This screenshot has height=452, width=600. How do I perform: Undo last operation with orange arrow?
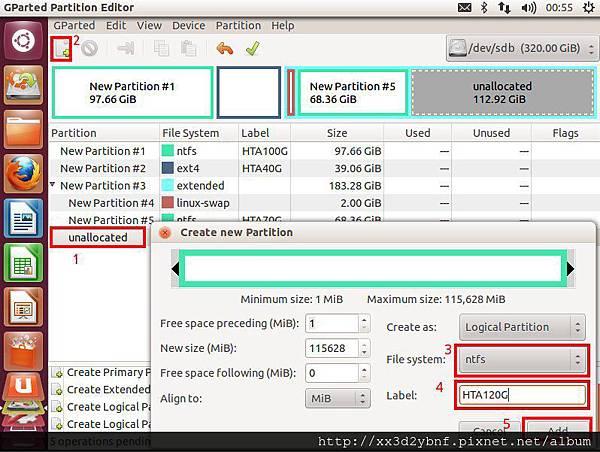point(225,49)
